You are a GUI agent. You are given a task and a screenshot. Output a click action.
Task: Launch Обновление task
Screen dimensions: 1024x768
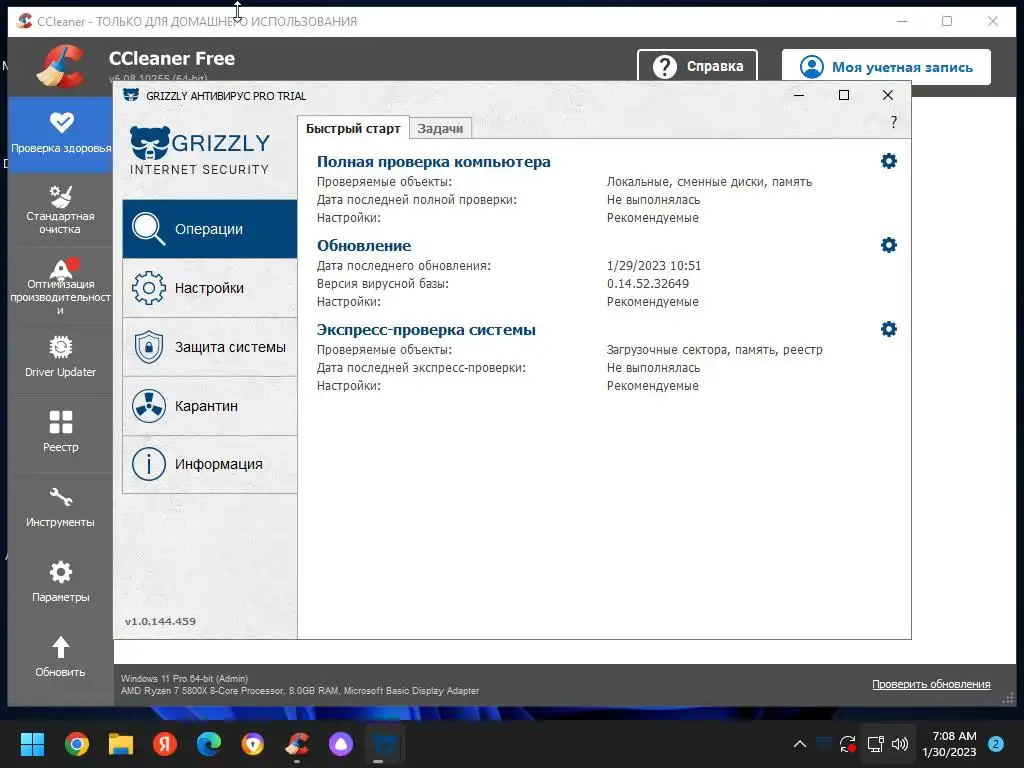pos(364,246)
